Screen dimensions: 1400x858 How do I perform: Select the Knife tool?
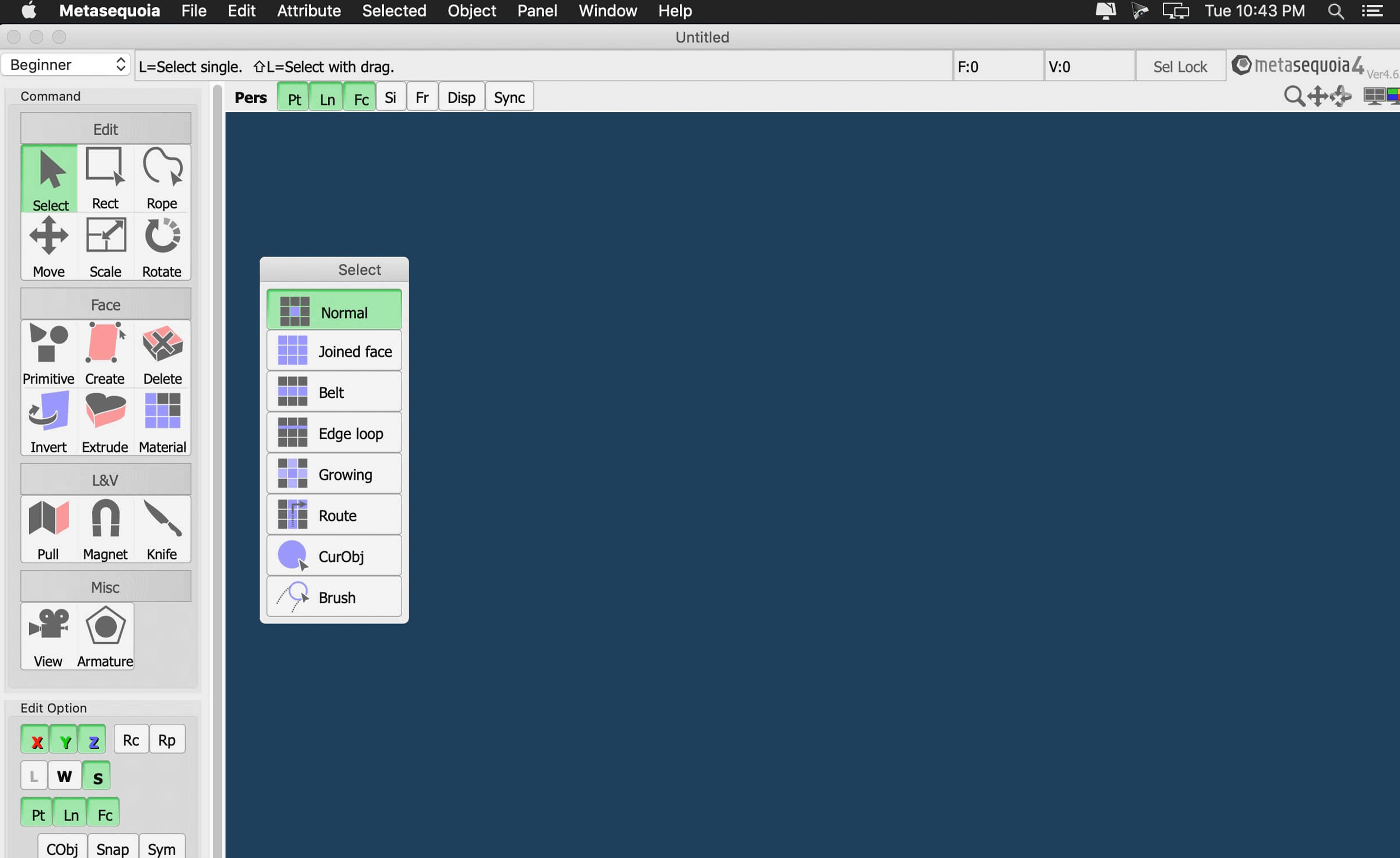[162, 530]
